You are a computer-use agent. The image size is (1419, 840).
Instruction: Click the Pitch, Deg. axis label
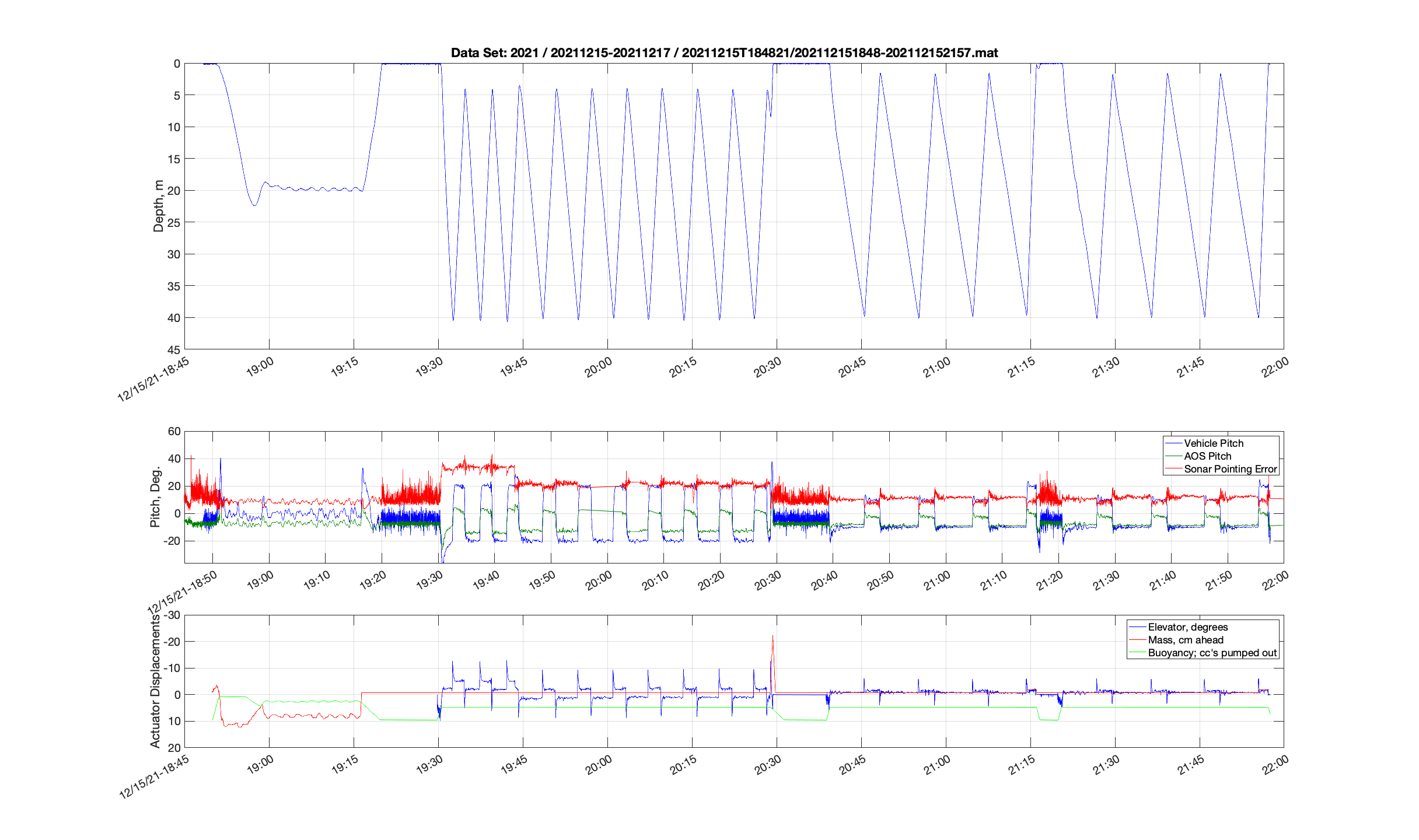(x=155, y=496)
